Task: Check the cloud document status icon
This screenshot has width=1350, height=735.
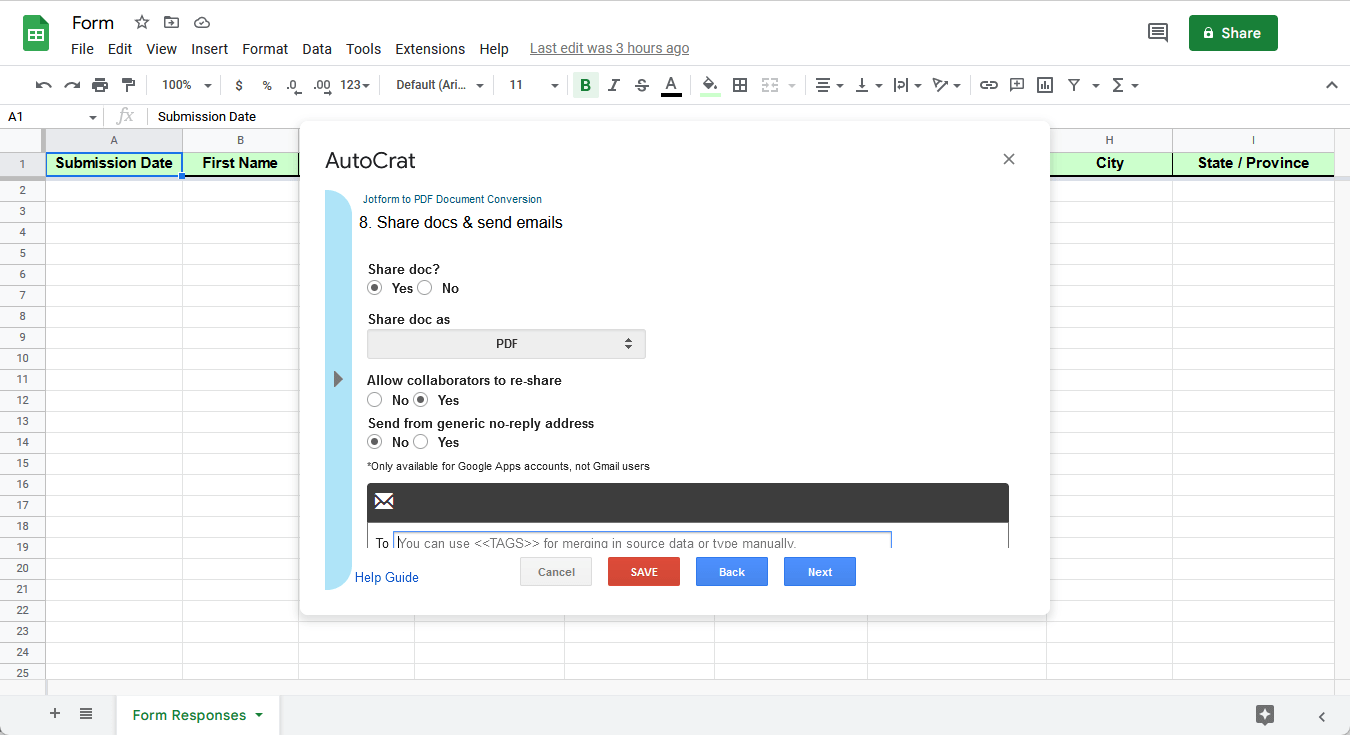Action: pos(202,22)
